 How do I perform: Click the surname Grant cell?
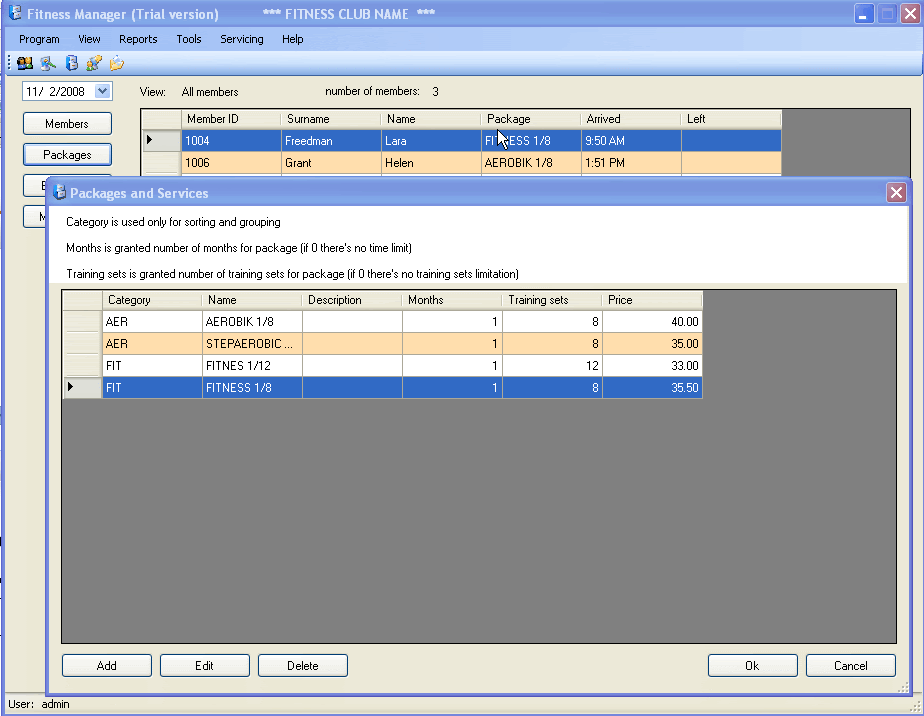[x=331, y=163]
